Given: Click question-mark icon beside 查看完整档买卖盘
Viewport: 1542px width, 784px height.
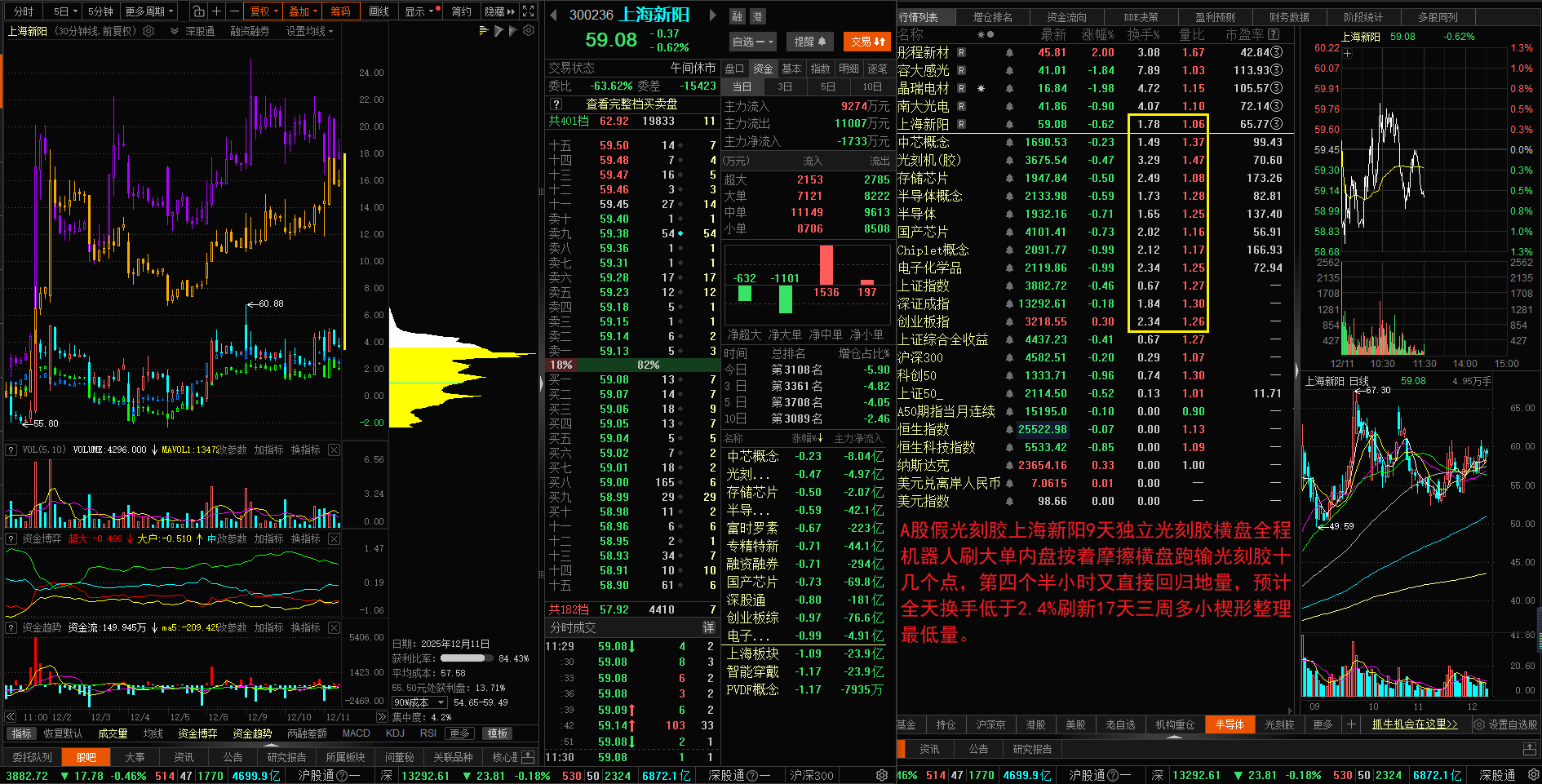Looking at the screenshot, I should (x=556, y=104).
